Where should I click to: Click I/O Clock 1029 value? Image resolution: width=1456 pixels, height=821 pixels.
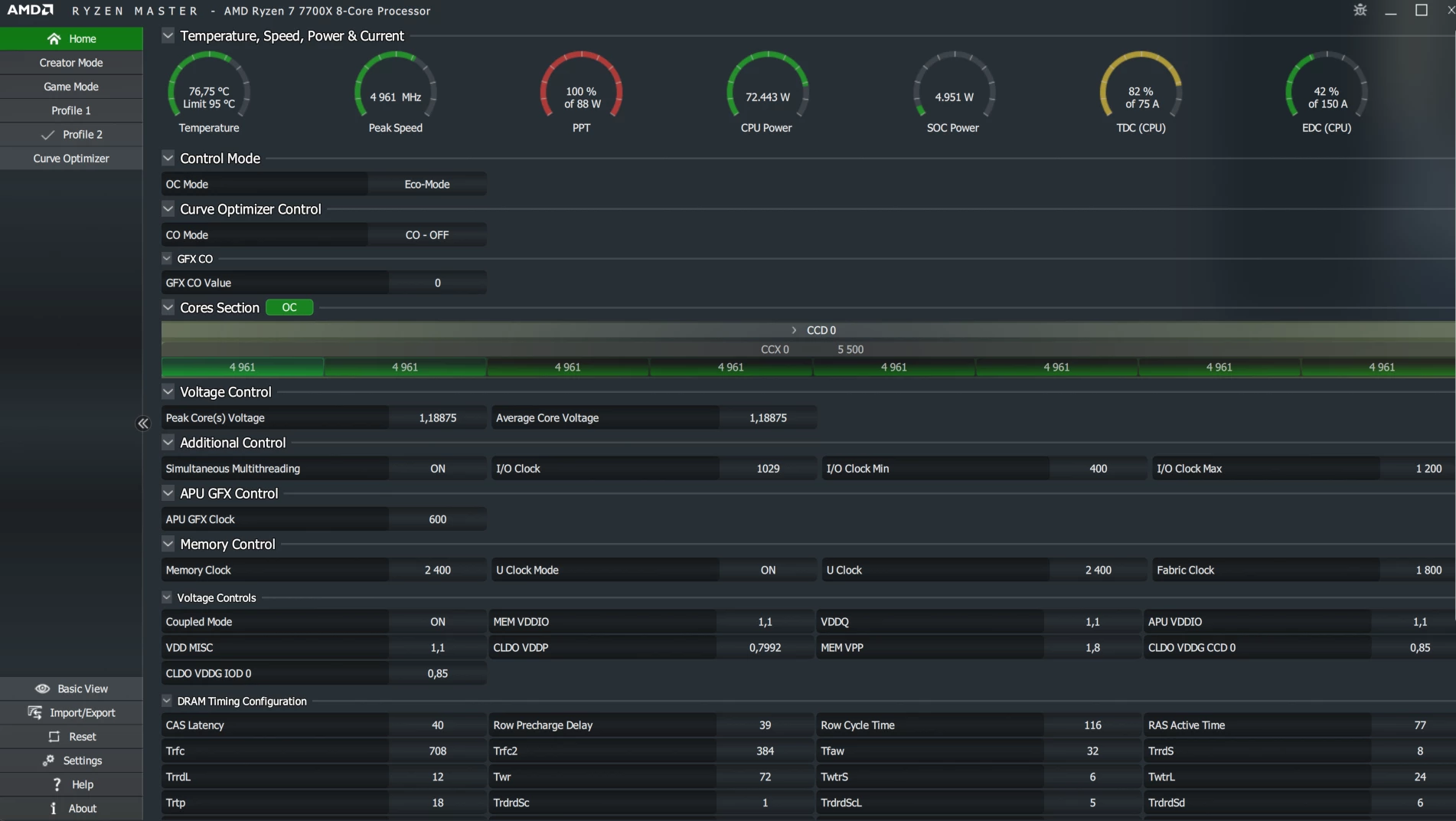coord(768,469)
